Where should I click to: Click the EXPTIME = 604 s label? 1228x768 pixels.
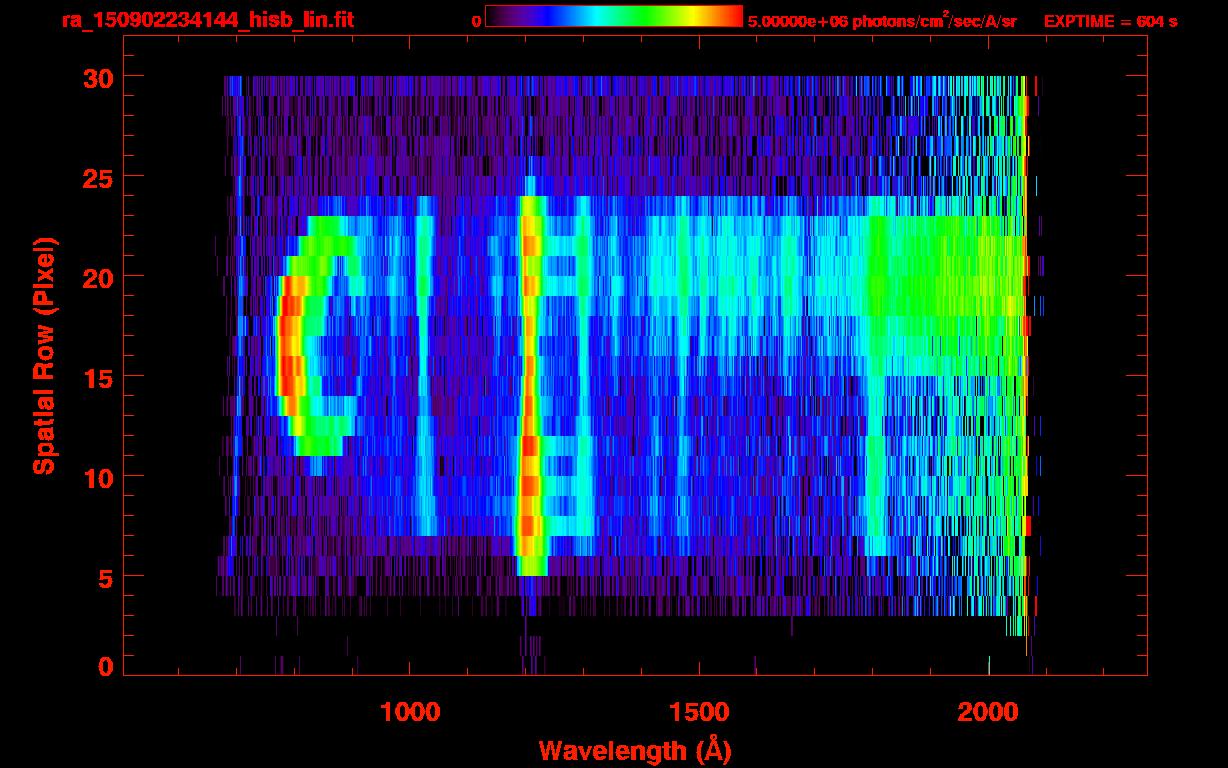1110,21
